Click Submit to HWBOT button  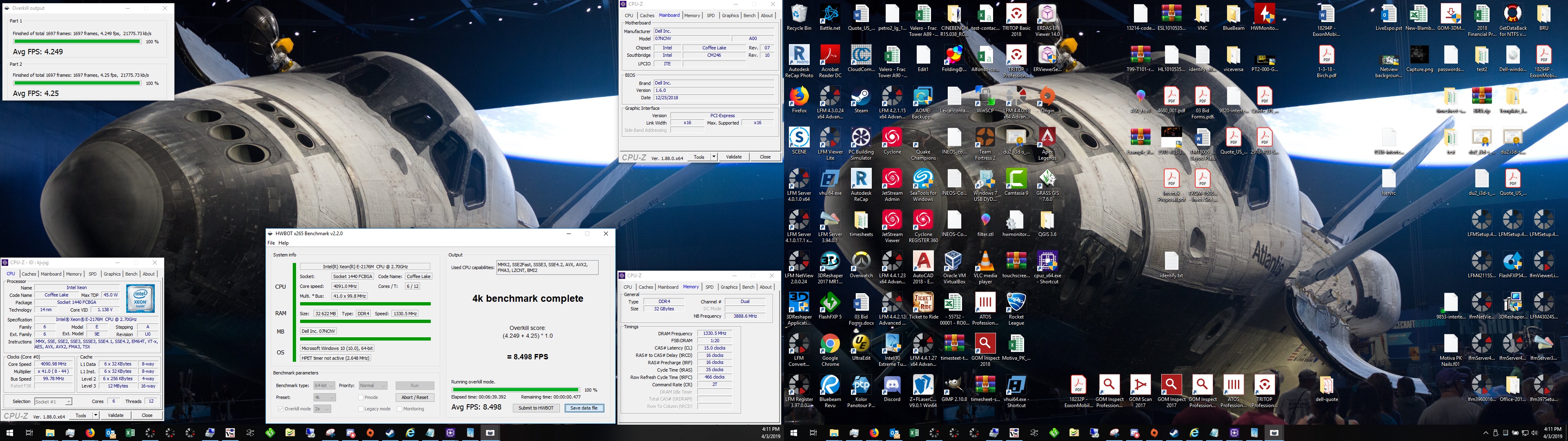coord(536,408)
